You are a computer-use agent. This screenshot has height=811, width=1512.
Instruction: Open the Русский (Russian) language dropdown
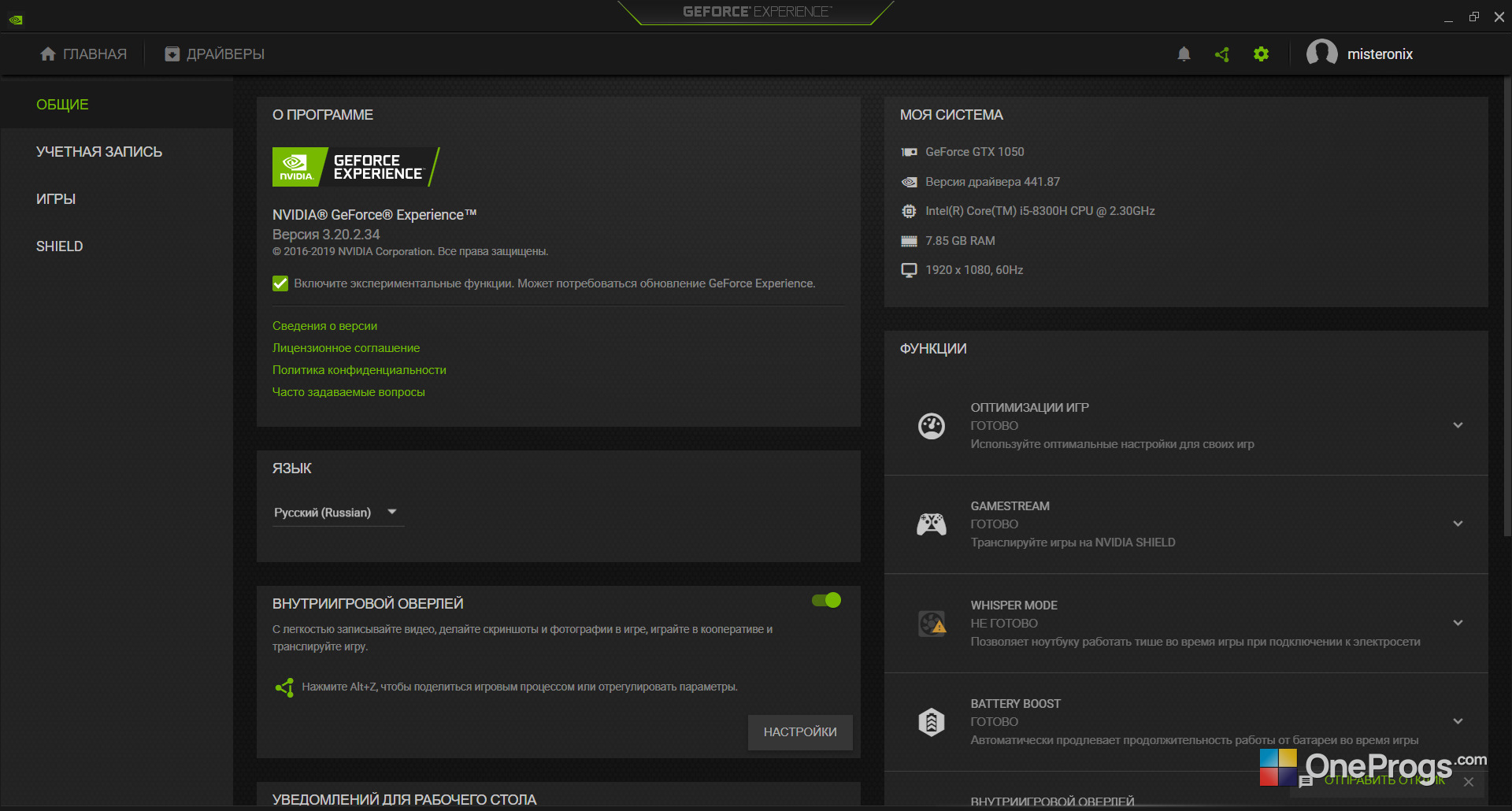coord(337,513)
